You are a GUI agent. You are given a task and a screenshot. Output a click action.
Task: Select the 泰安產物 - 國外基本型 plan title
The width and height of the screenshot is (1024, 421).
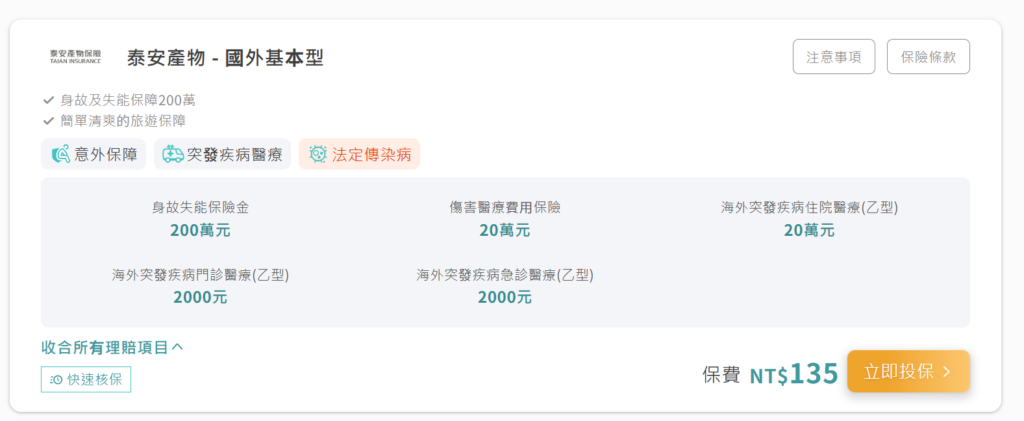tap(225, 58)
